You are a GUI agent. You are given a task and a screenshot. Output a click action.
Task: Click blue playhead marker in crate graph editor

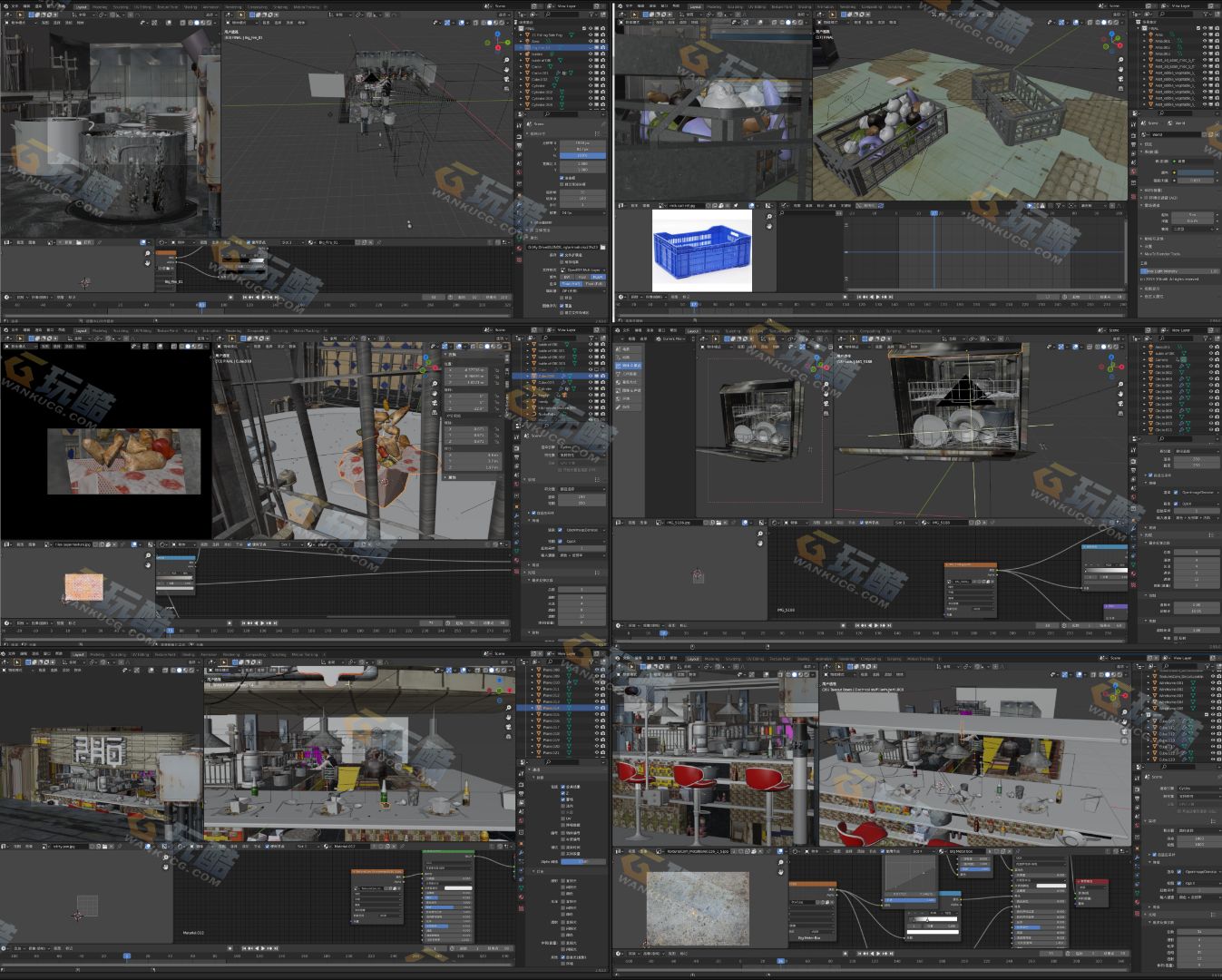934,214
